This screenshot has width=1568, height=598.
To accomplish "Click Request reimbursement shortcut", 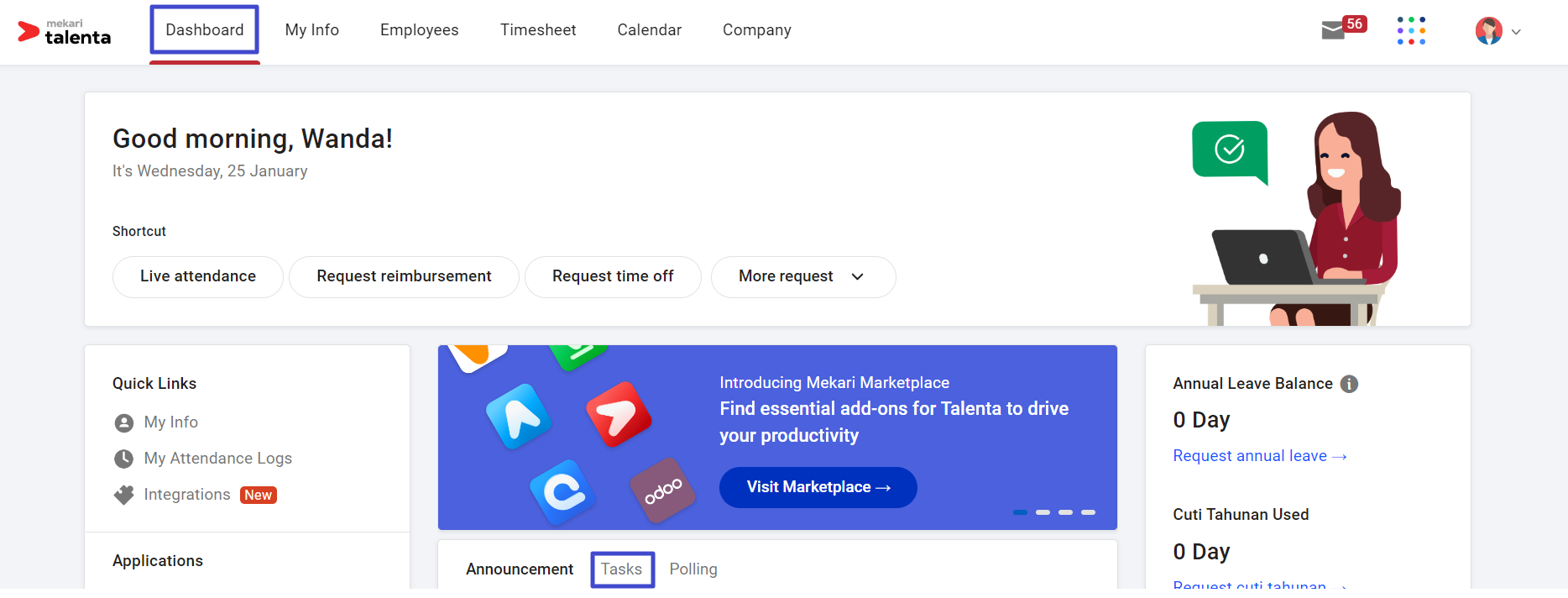I will click(404, 277).
